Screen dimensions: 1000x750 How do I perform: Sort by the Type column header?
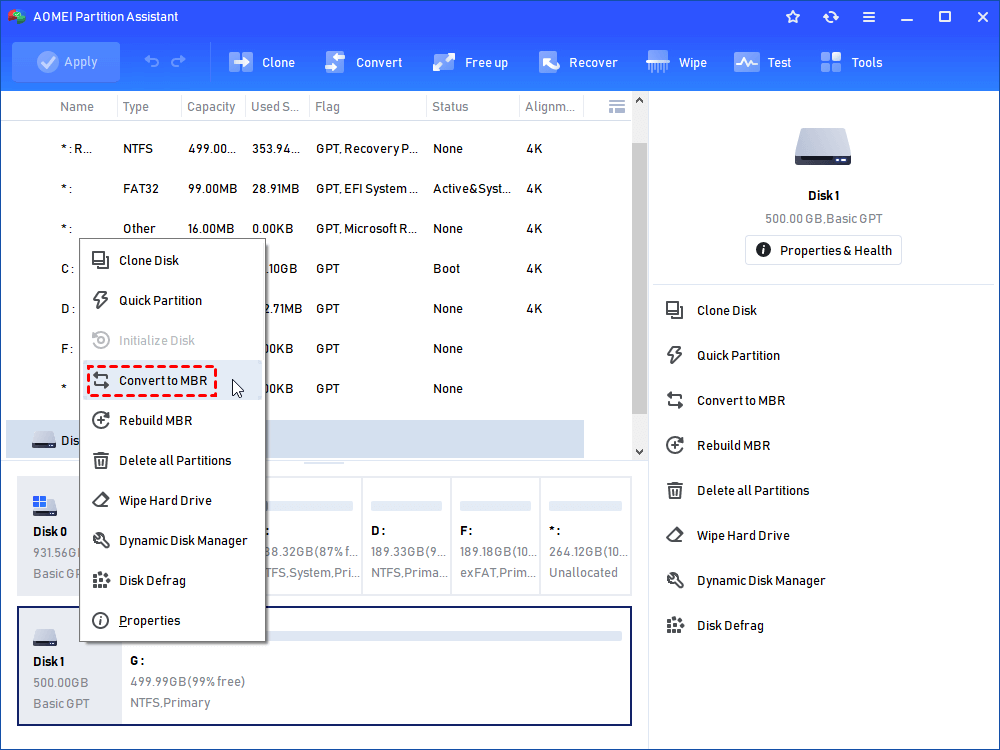pos(136,107)
